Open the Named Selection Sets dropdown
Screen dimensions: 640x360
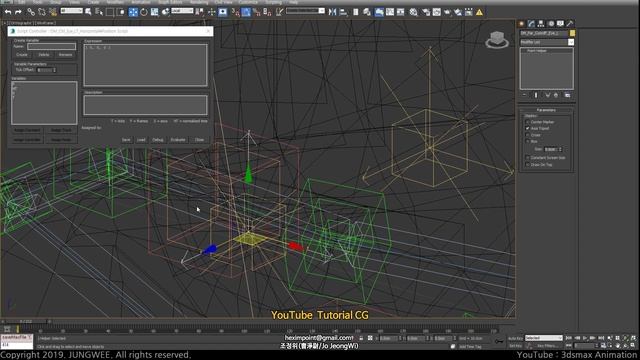(305, 11)
